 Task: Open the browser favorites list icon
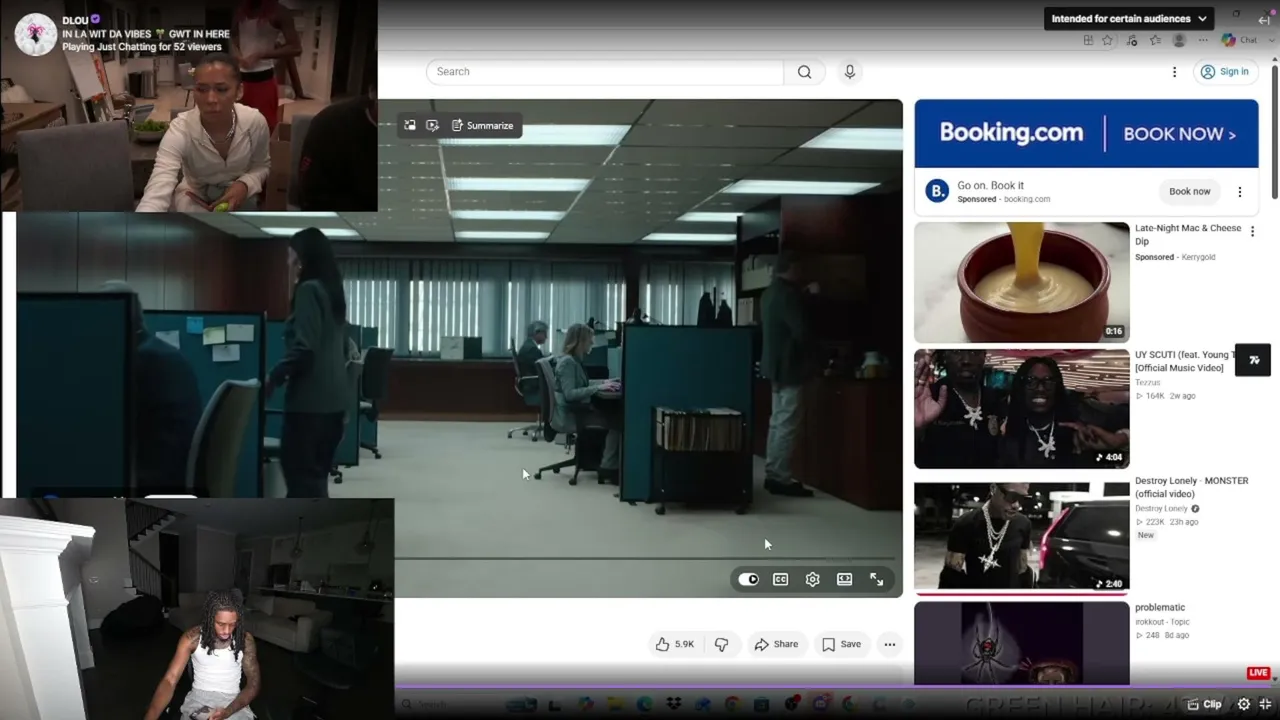1156,40
